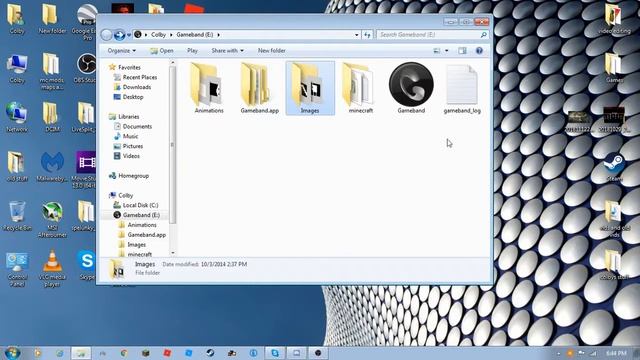Viewport: 640px width, 360px height.
Task: Open MSI Afterburner desktop icon
Action: (52, 219)
